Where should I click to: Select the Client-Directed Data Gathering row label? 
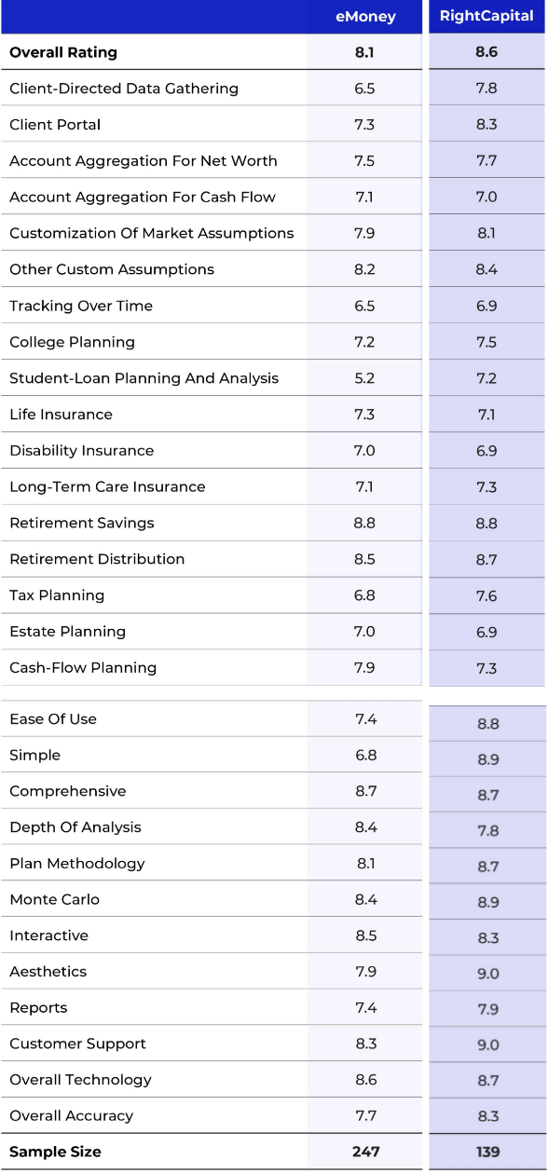124,88
